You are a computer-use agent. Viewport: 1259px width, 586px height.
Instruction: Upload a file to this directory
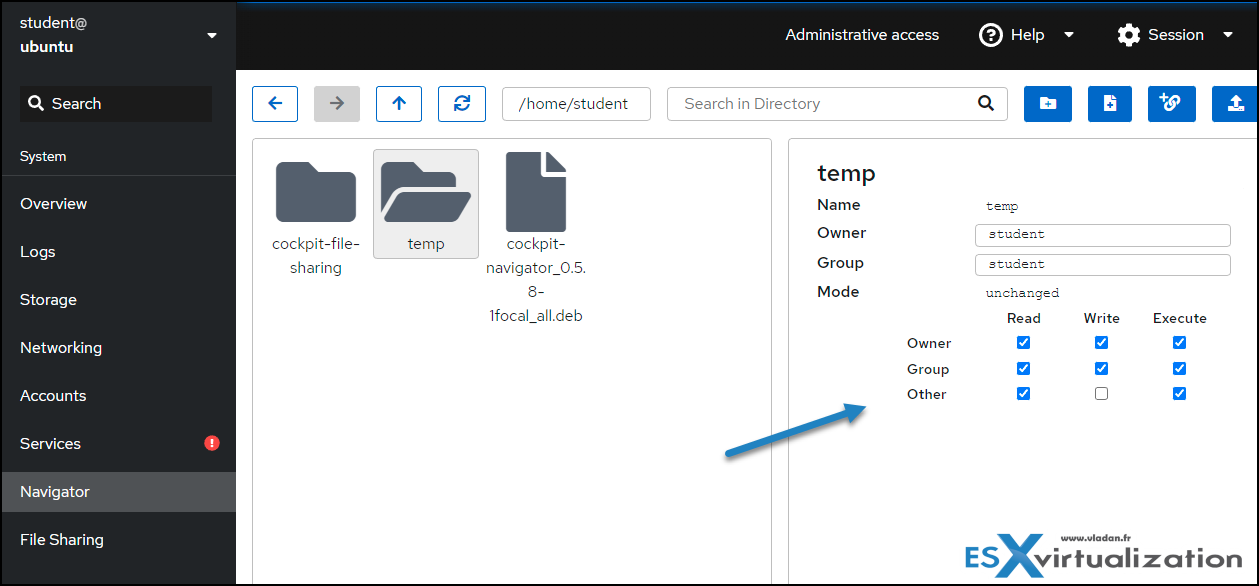1235,104
